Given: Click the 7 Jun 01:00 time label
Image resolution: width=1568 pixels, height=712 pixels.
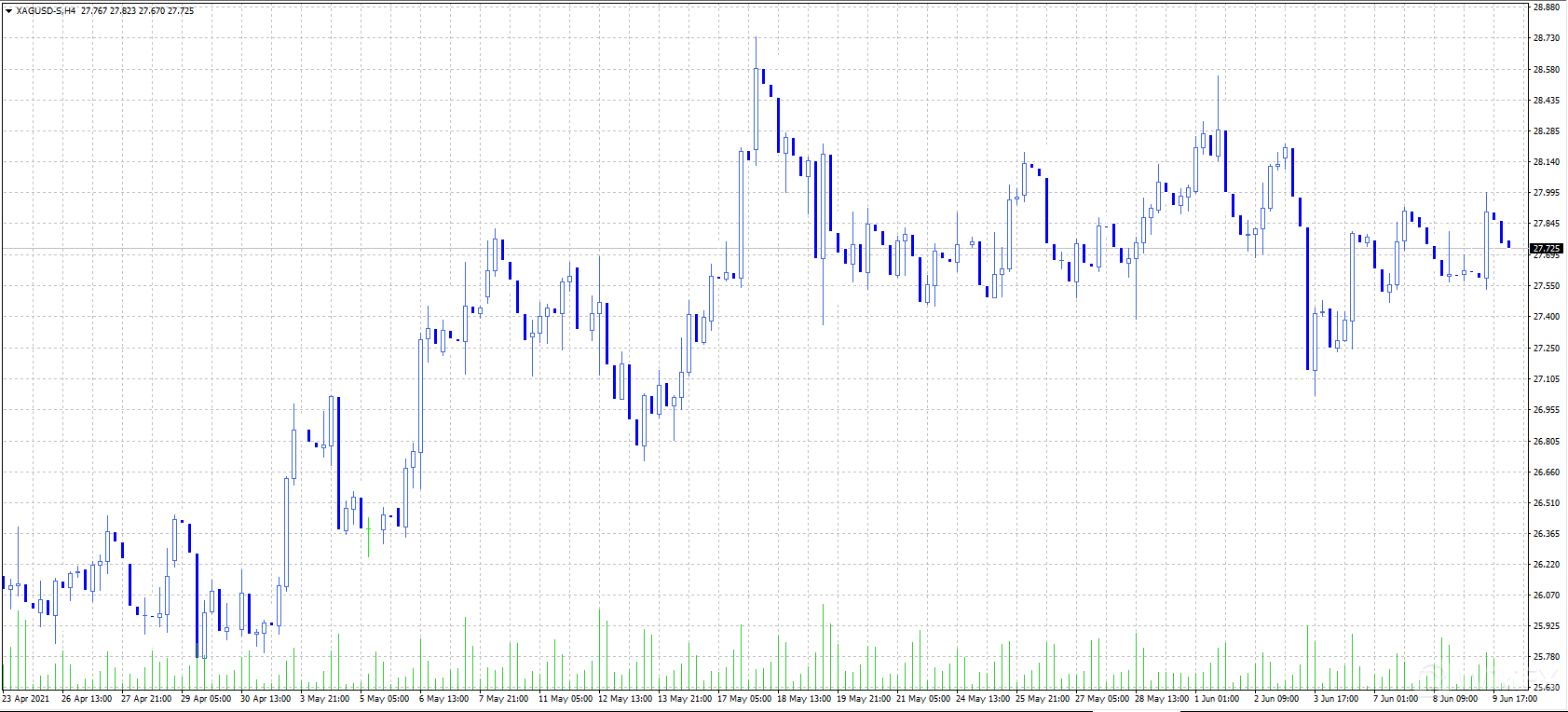Looking at the screenshot, I should (x=1396, y=699).
